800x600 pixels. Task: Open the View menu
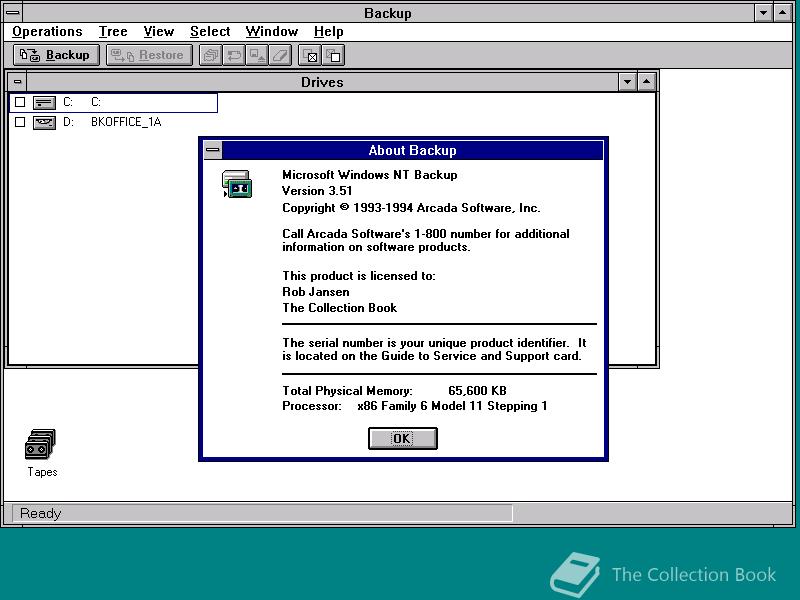[158, 32]
